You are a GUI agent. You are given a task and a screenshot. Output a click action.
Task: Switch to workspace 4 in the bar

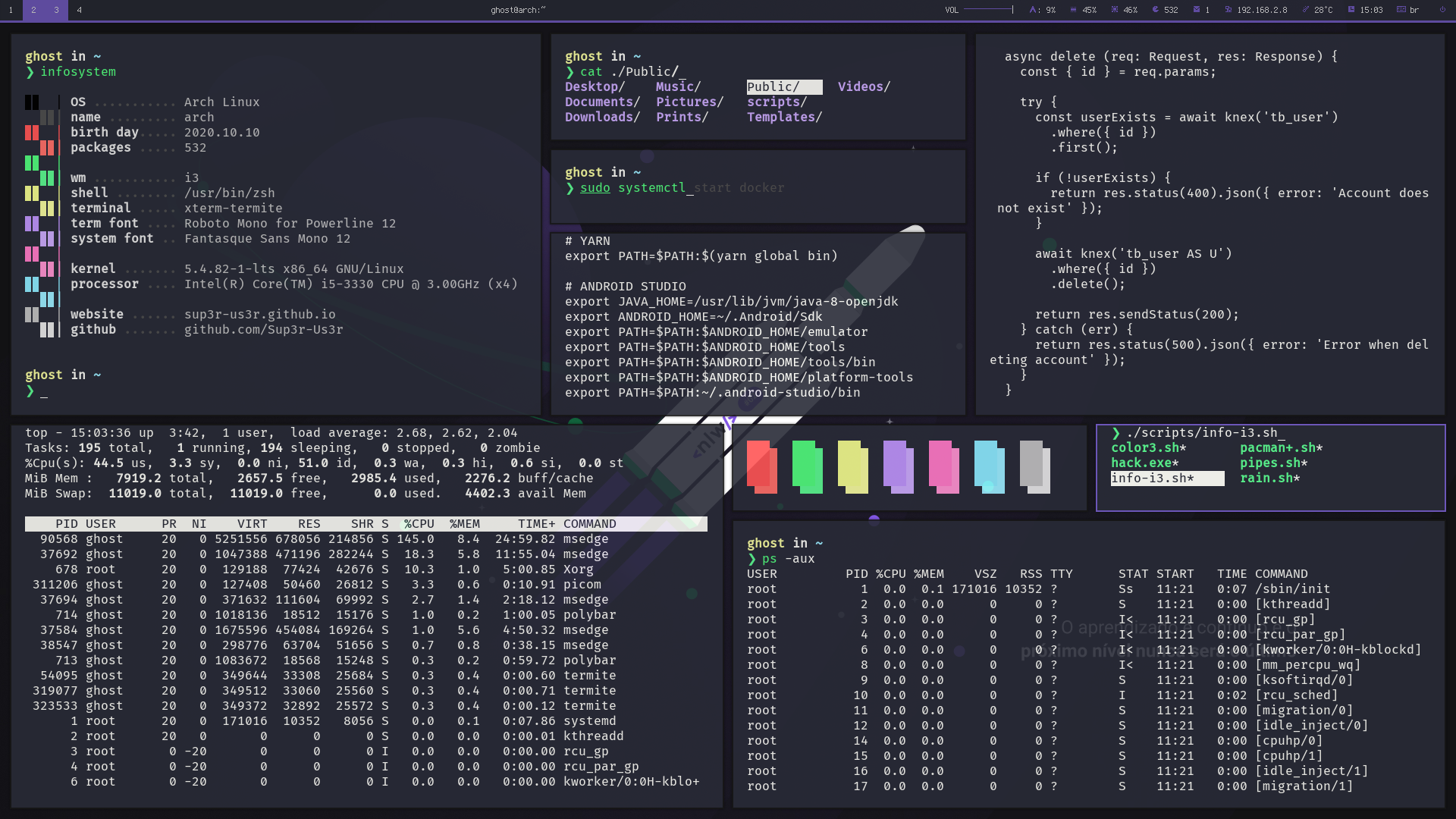[x=79, y=10]
